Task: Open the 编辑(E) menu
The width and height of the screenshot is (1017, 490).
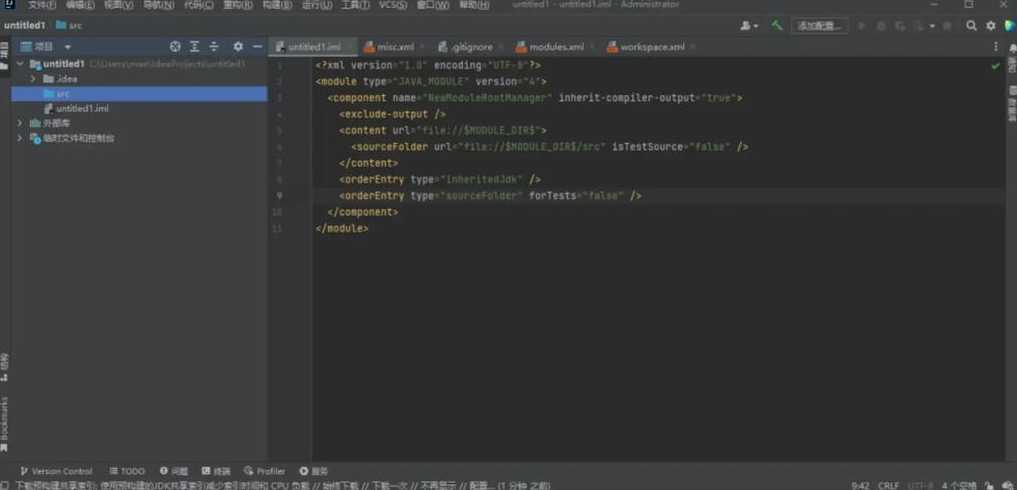Action: coord(80,5)
